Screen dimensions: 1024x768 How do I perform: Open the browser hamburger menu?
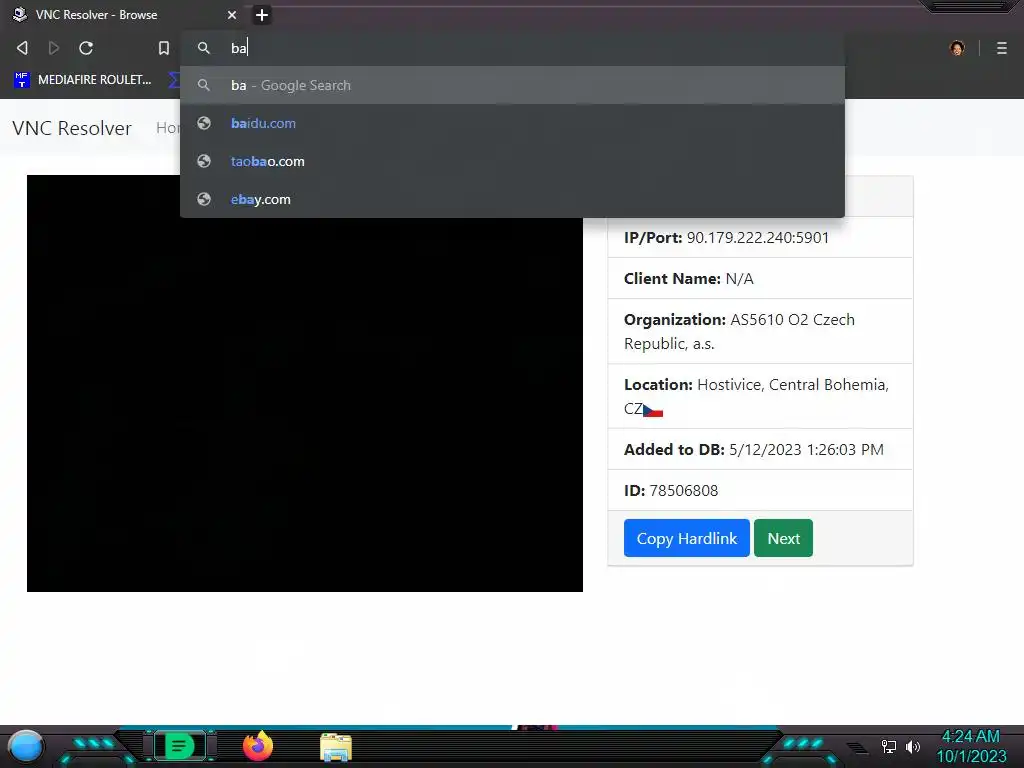(1001, 48)
